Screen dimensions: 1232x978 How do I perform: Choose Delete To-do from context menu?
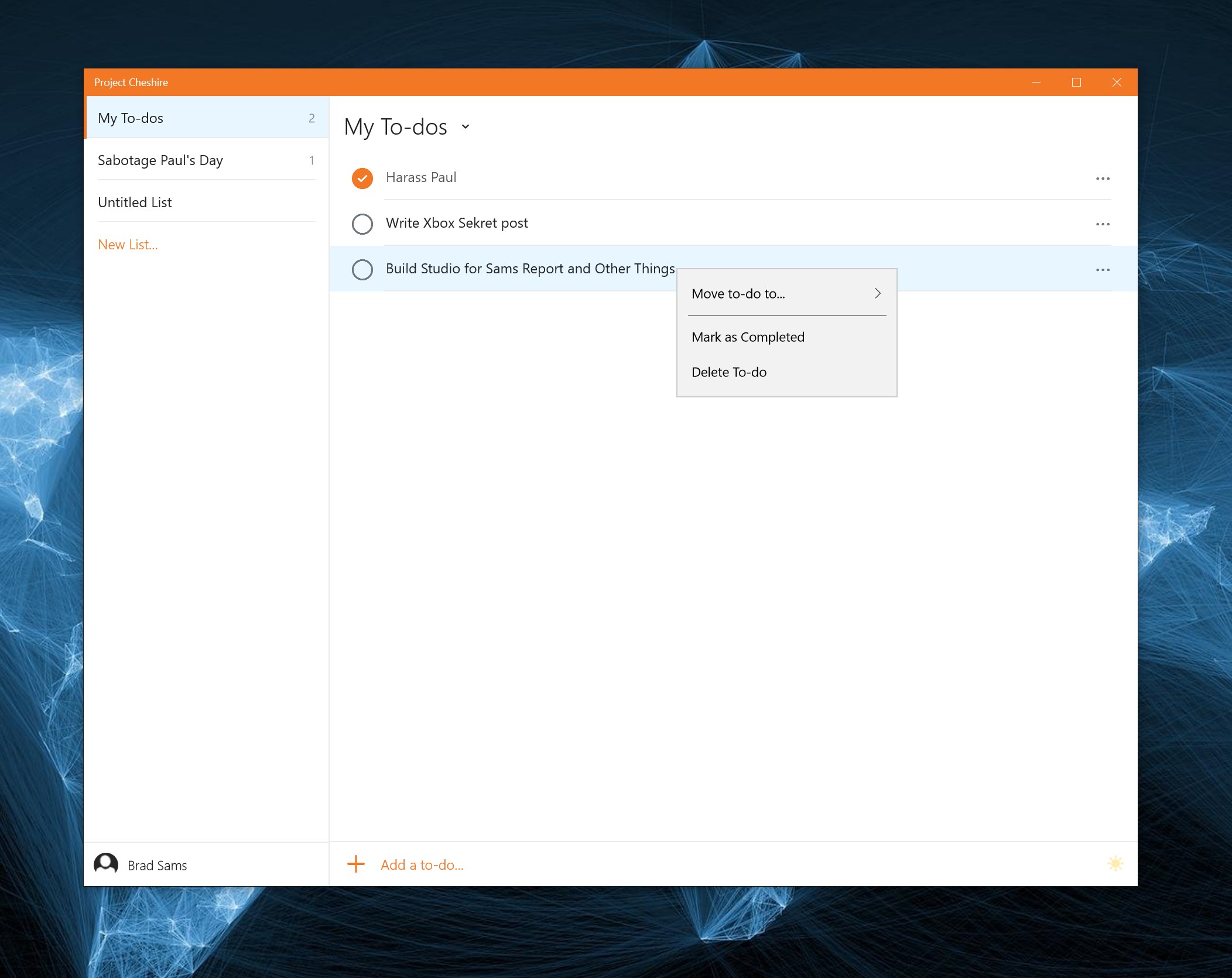point(728,372)
